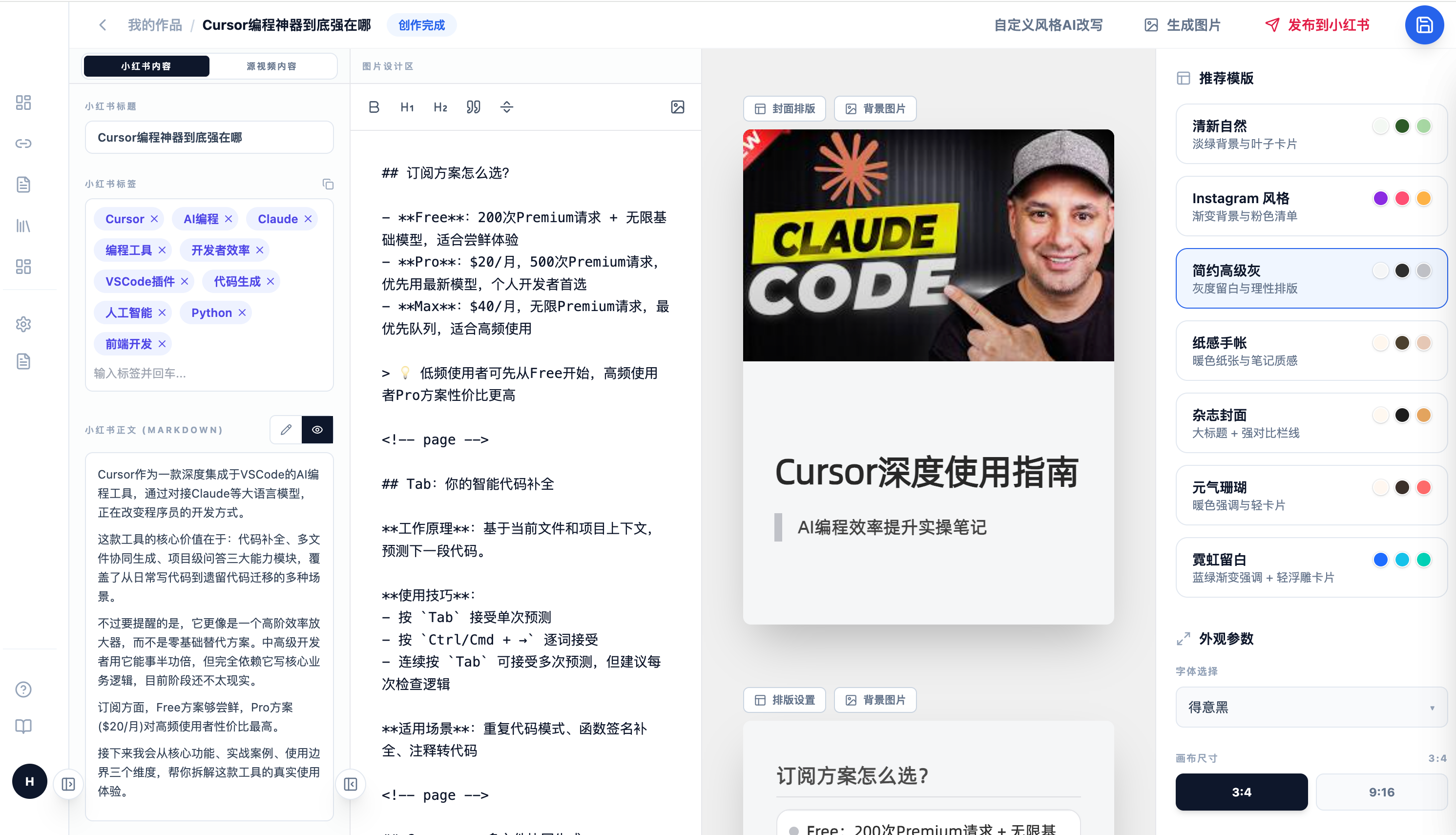Collapse the navigation sidebar
Viewport: 1456px width, 835px height.
[x=68, y=784]
